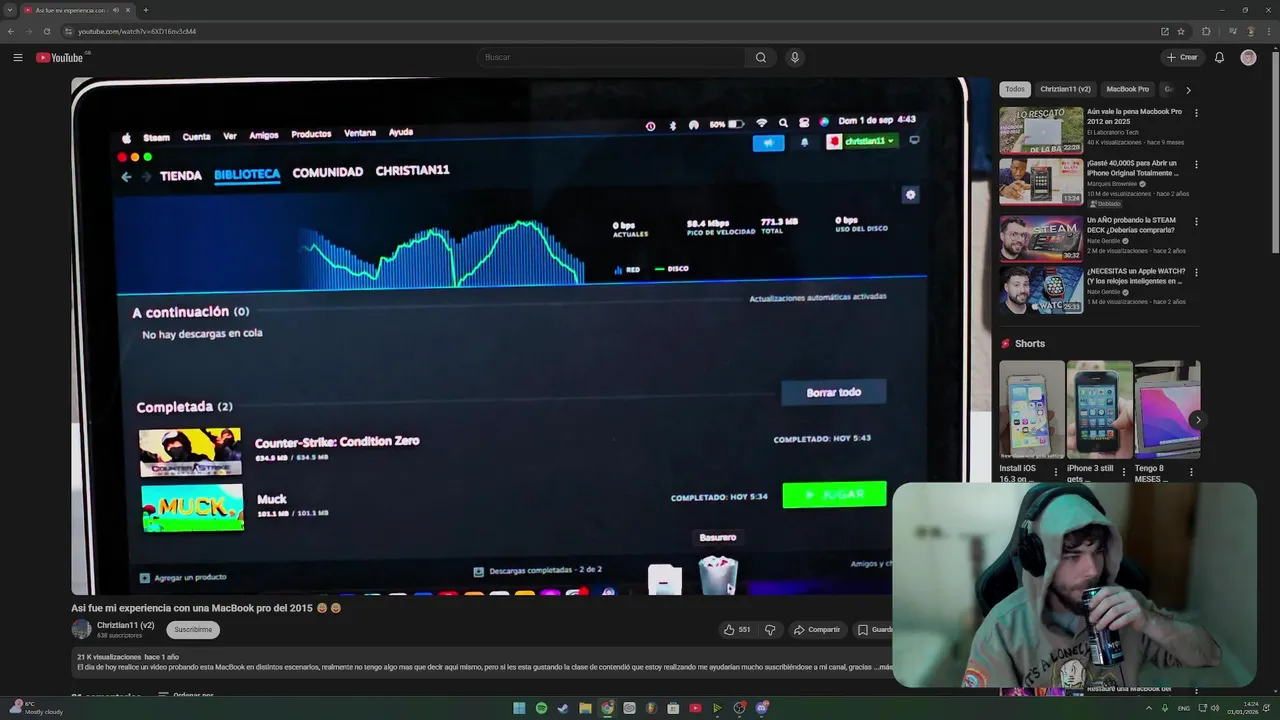This screenshot has height=720, width=1280.
Task: Start voice search with microphone icon
Action: (795, 57)
